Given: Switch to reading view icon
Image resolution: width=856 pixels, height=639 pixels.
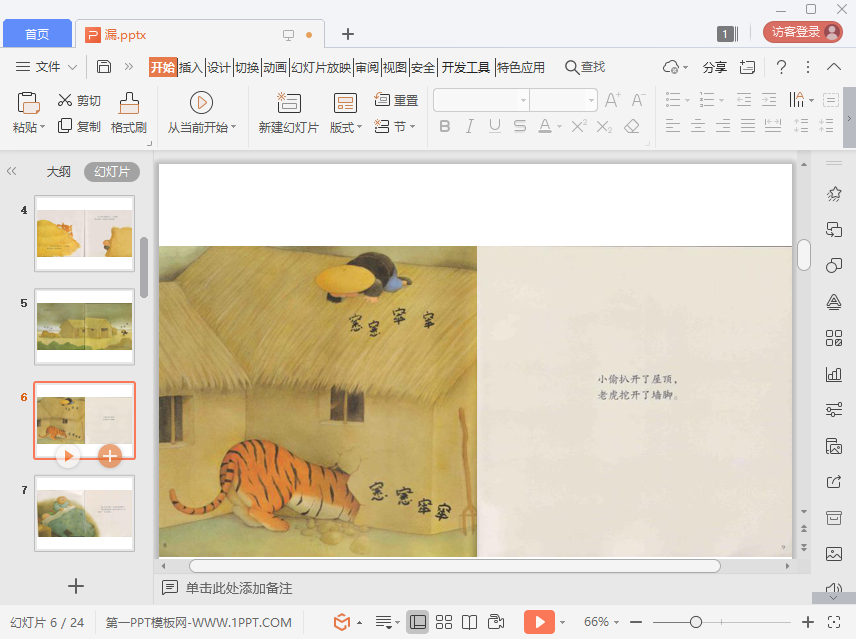Looking at the screenshot, I should pos(469,622).
